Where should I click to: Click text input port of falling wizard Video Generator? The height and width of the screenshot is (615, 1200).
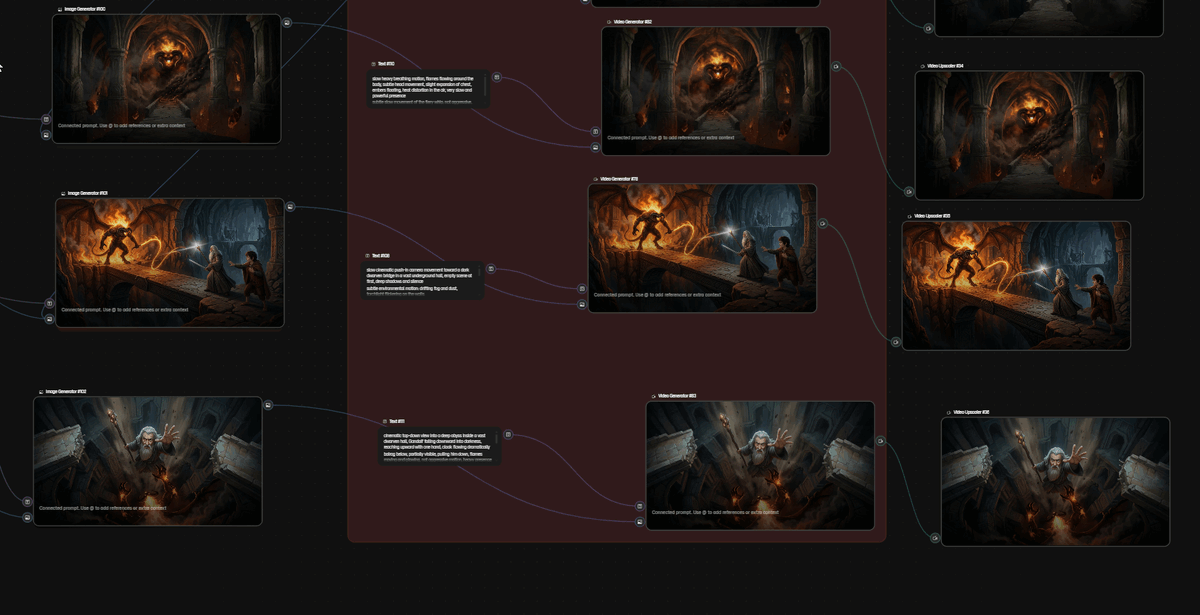point(640,506)
